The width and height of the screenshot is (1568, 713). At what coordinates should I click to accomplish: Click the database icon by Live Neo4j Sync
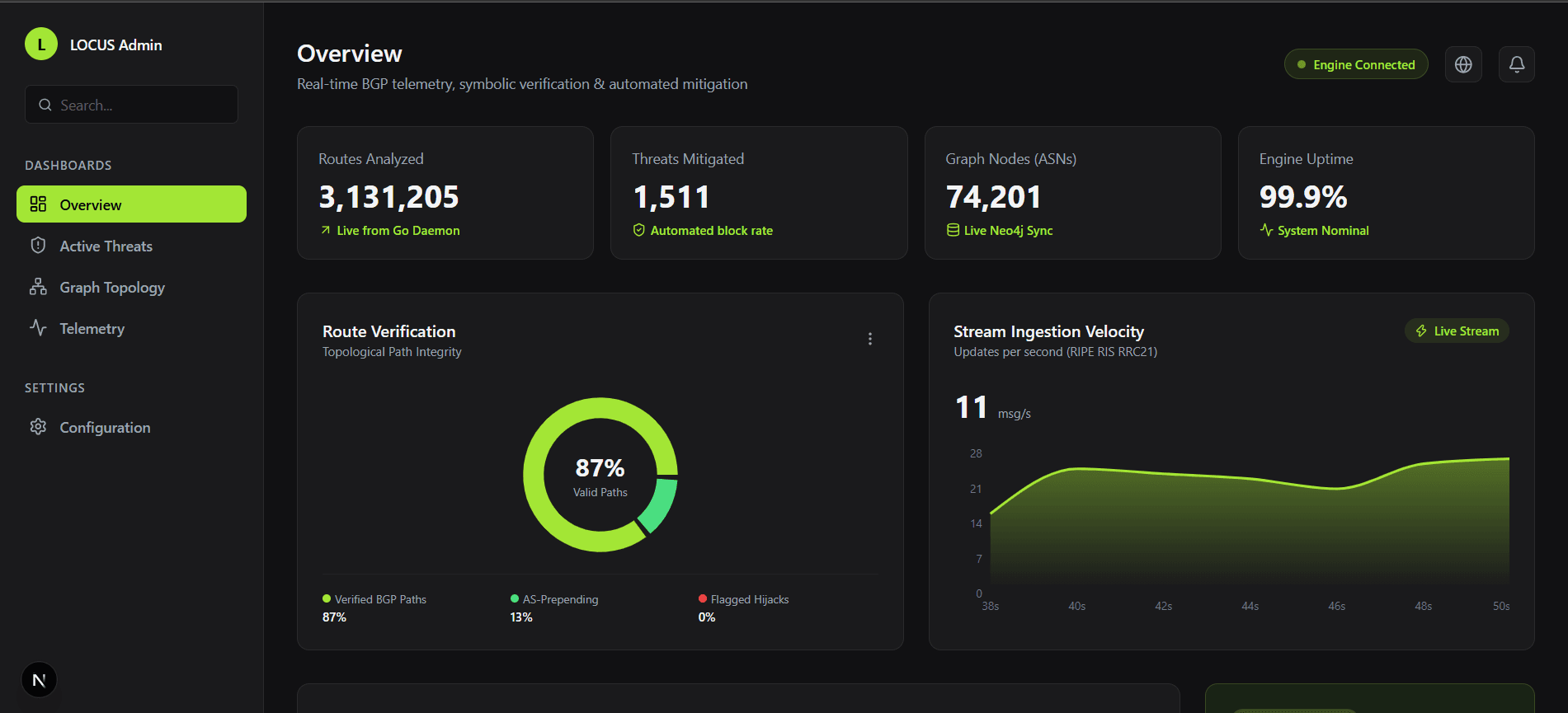tap(953, 230)
